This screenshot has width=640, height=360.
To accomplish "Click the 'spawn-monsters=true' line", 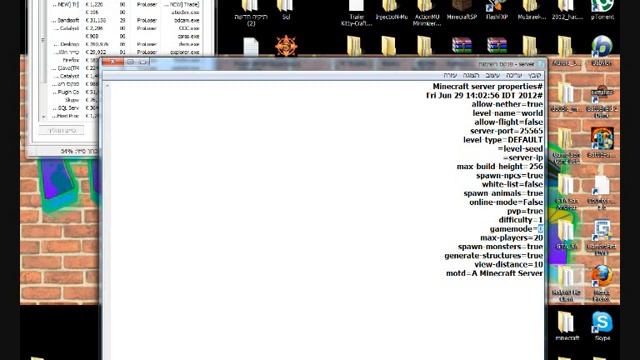I will (500, 247).
